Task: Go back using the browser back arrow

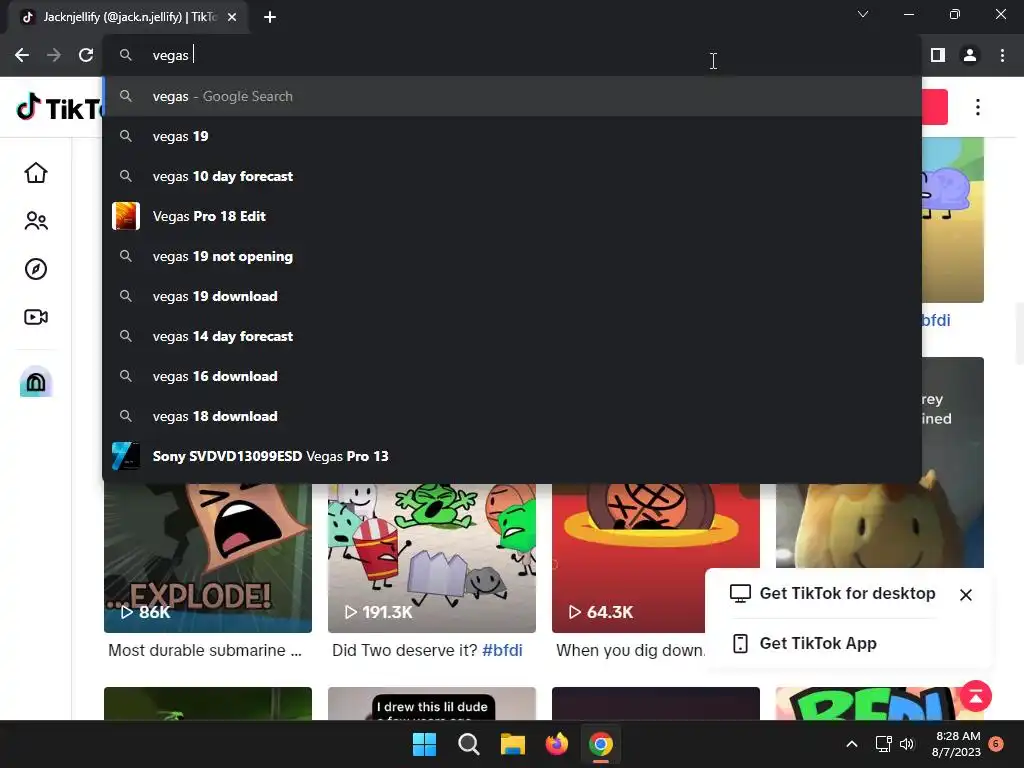Action: pos(22,56)
